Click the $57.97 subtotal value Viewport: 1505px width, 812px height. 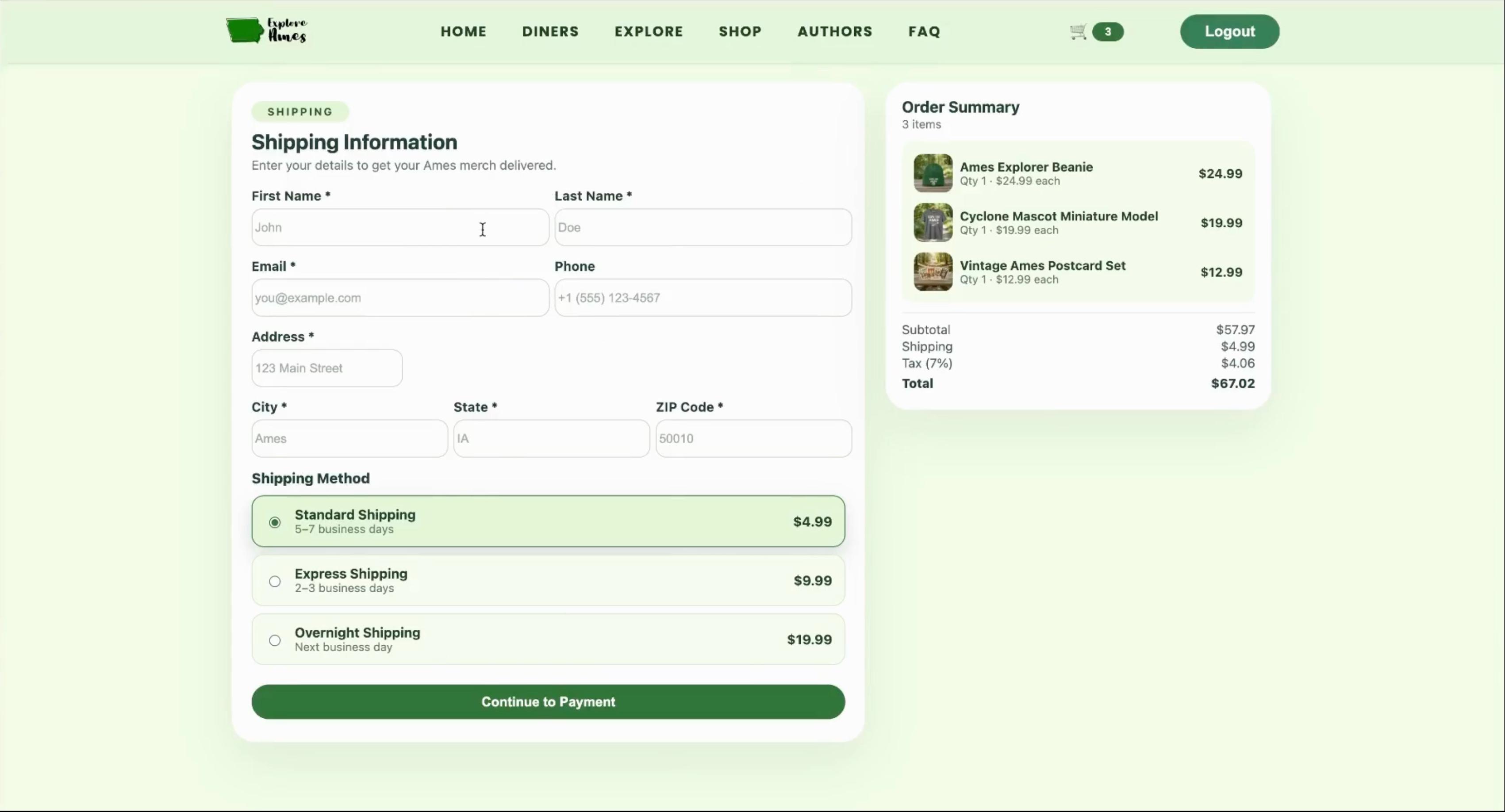pos(1235,329)
